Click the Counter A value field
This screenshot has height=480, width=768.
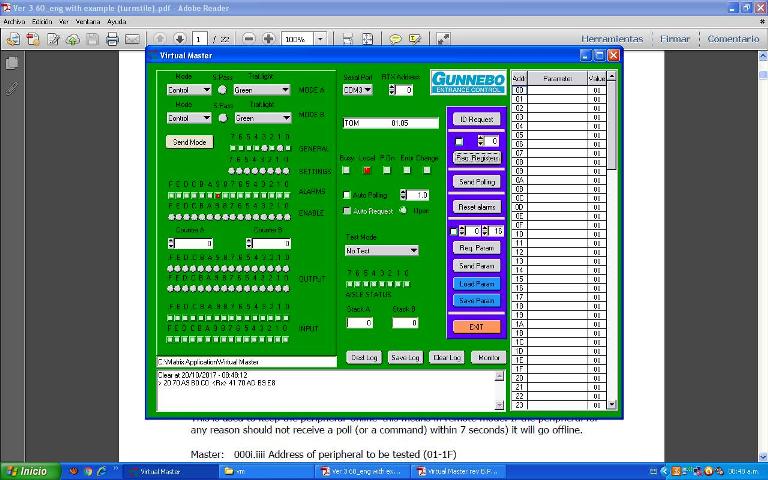193,243
